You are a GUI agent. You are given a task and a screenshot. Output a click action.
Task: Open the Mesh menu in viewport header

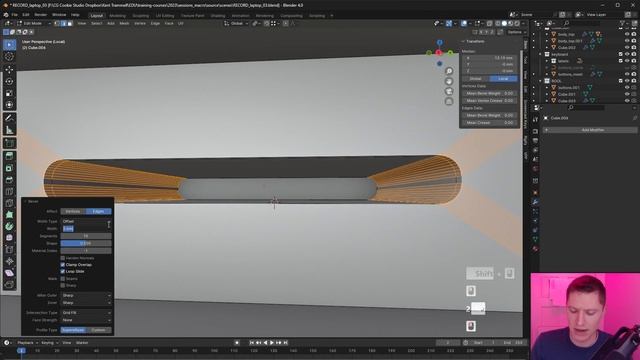(124, 24)
